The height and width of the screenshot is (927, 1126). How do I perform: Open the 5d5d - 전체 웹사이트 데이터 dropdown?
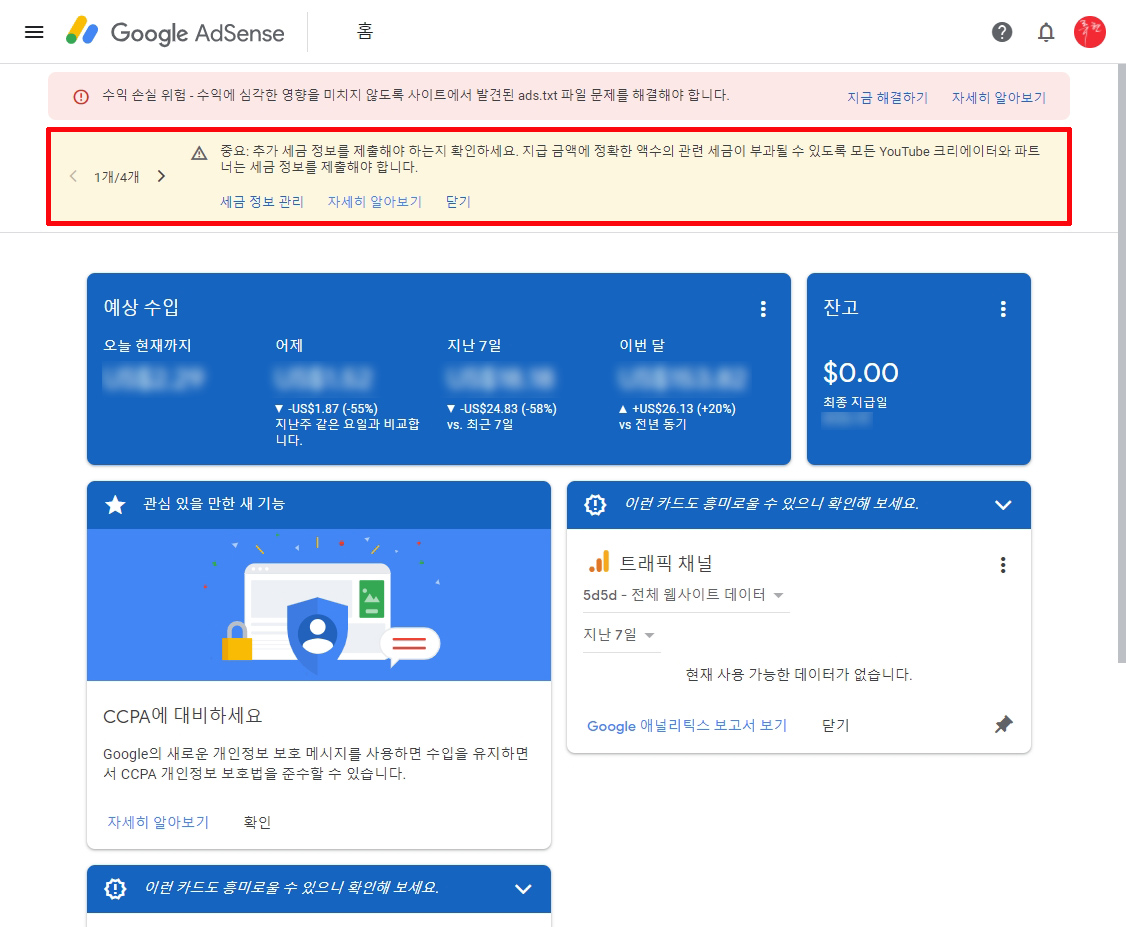point(686,595)
